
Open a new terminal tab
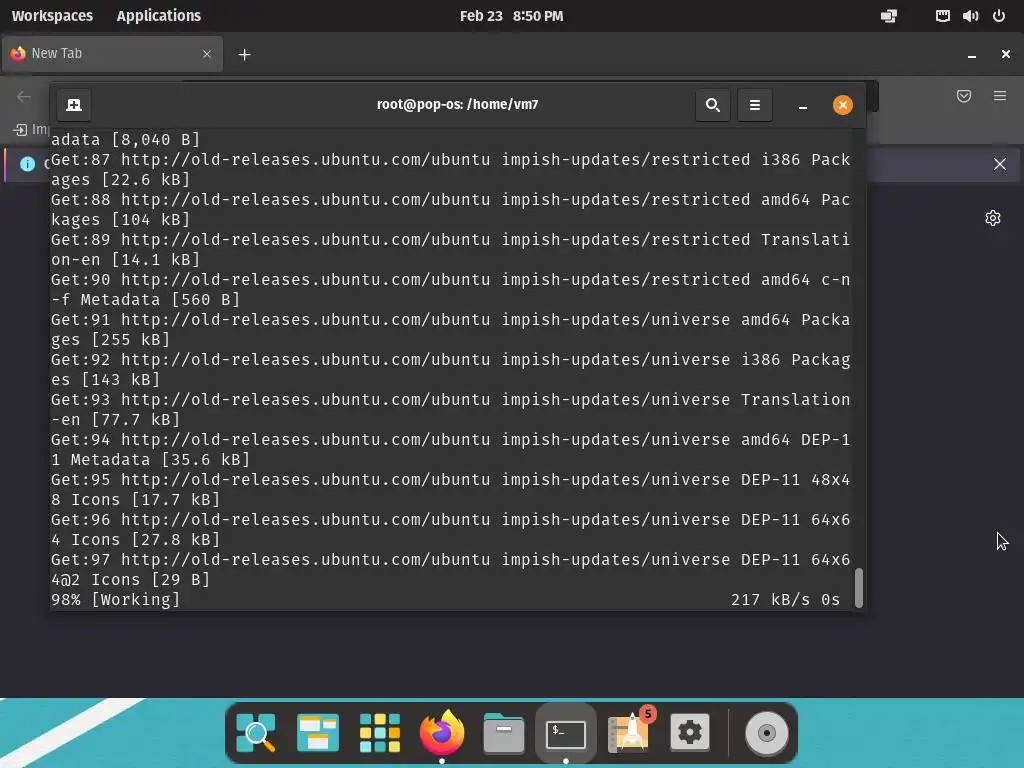pos(74,105)
